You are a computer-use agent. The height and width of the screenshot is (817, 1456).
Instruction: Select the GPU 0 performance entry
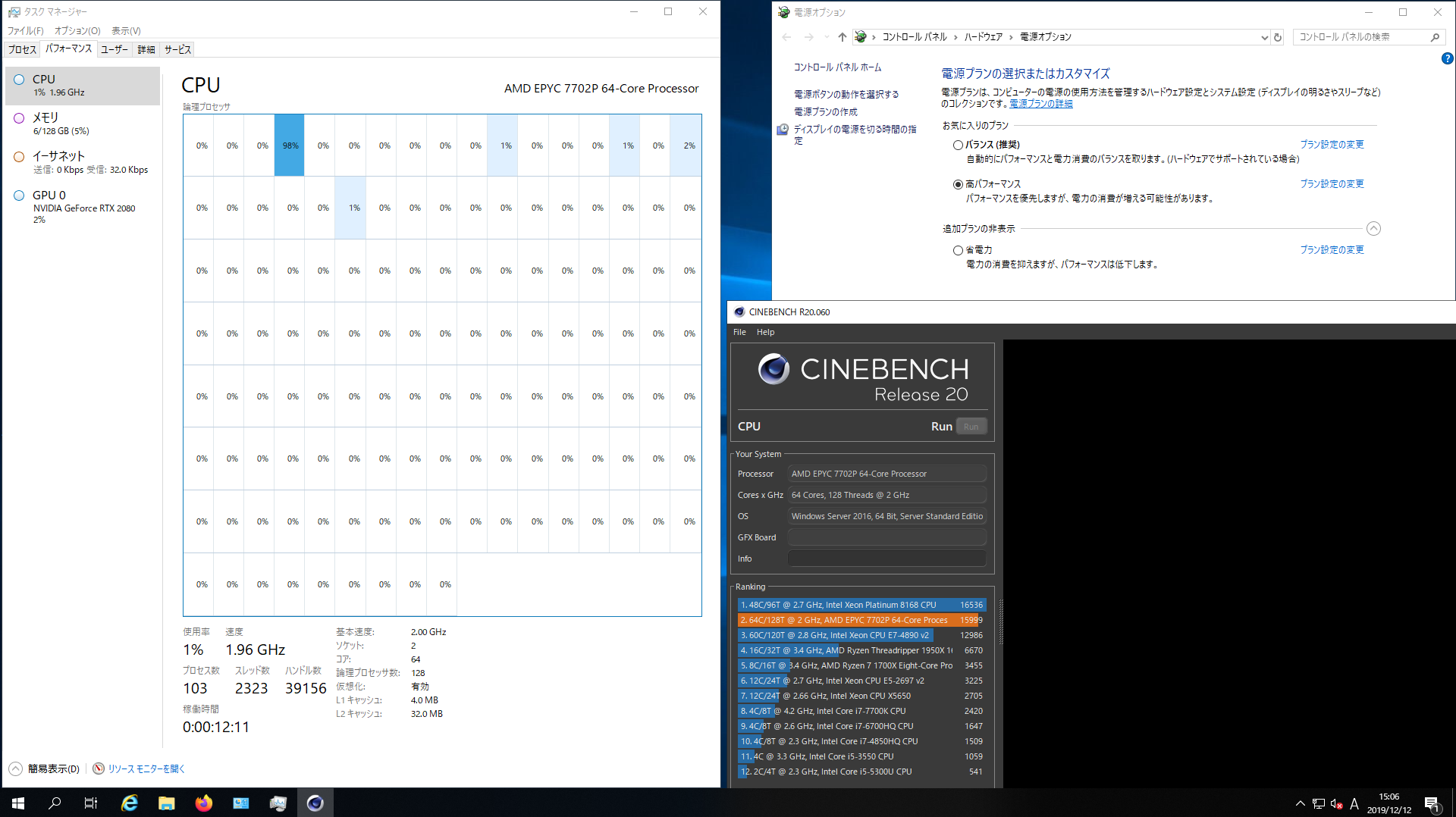[82, 206]
